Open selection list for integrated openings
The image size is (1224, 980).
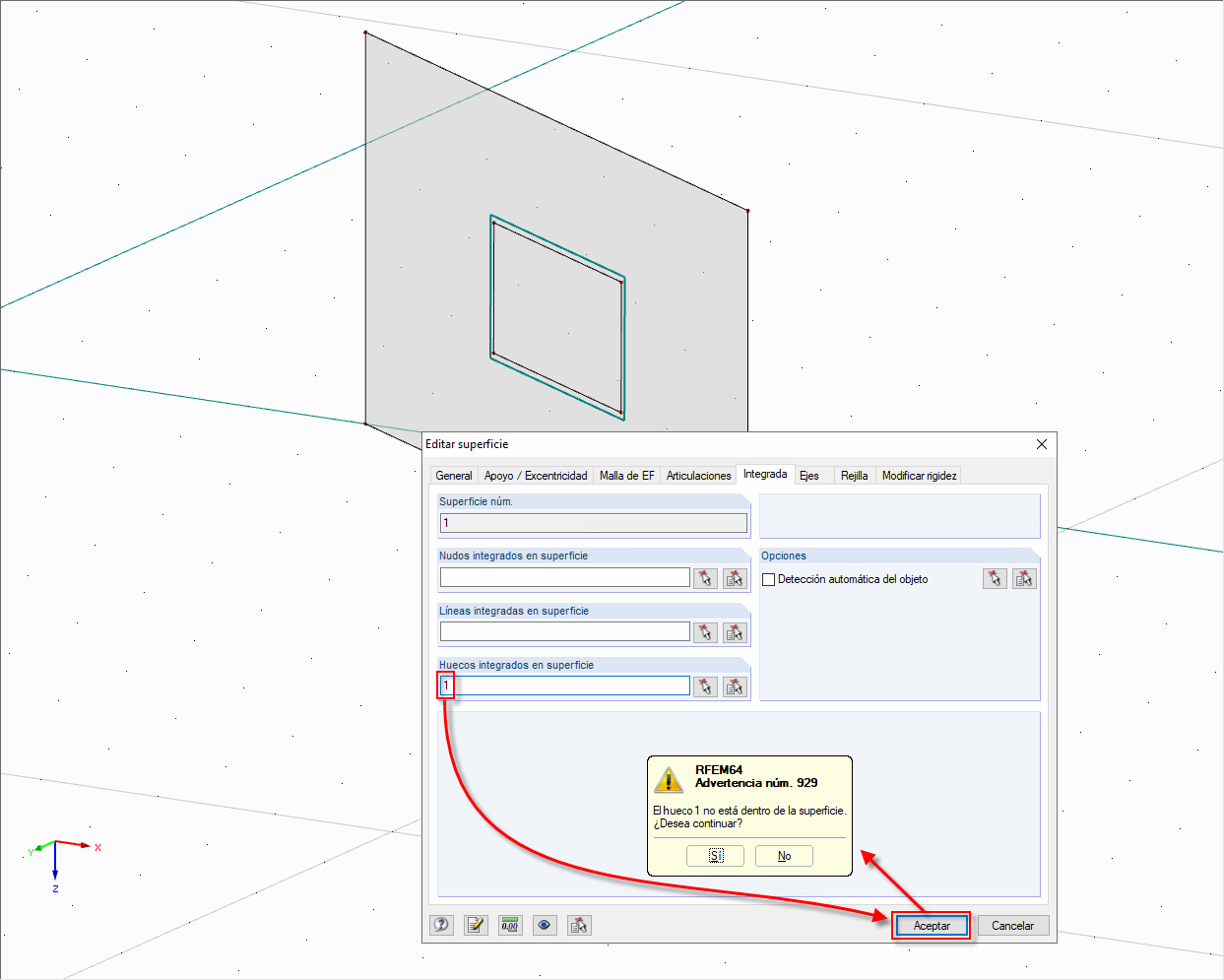(735, 686)
